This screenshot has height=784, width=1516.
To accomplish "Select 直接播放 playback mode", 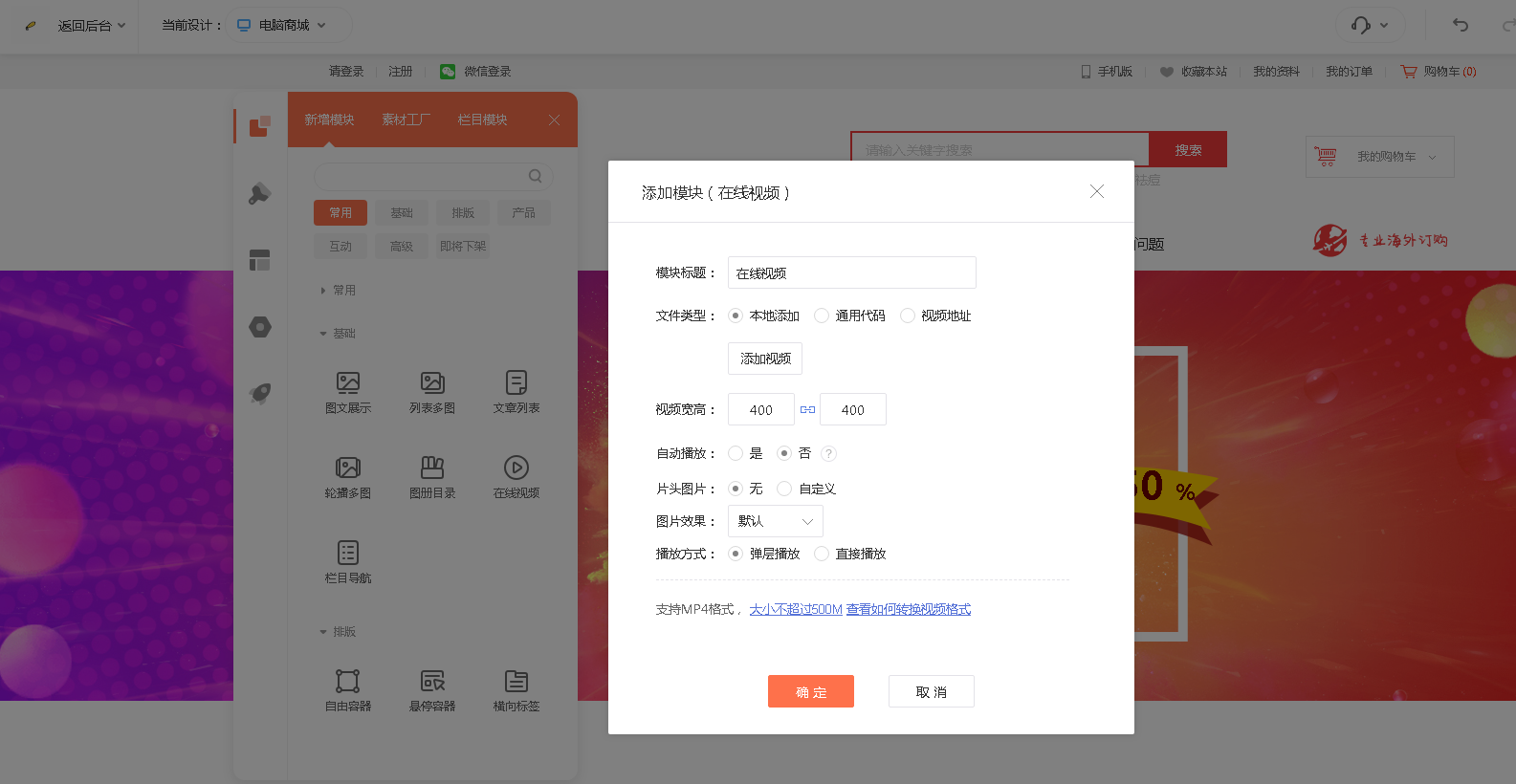I will 822,554.
